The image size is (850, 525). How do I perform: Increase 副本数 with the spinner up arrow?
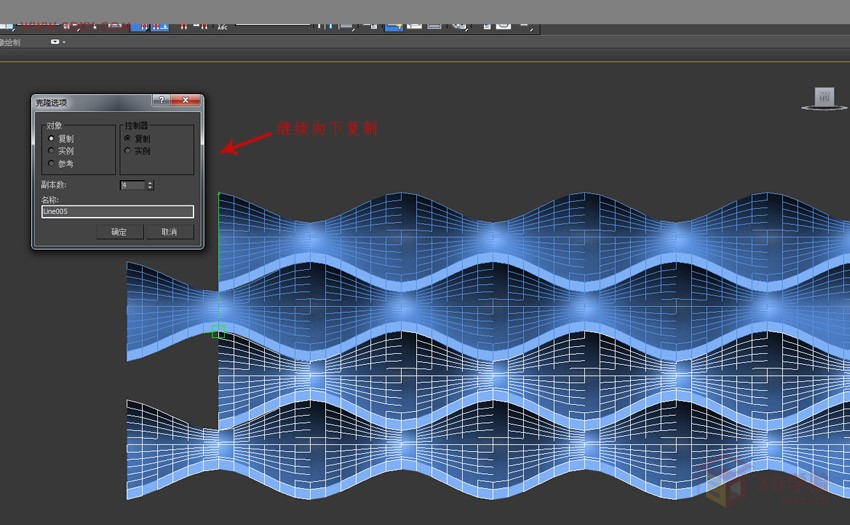tap(150, 183)
